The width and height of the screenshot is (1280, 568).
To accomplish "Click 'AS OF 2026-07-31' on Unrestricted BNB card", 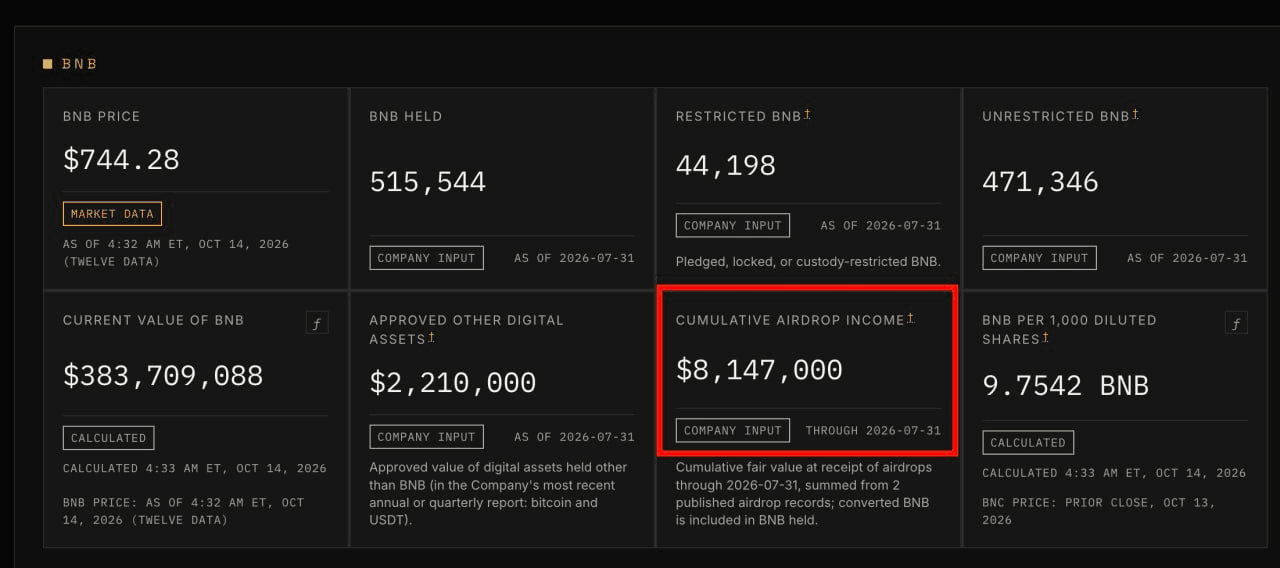I will 1187,258.
